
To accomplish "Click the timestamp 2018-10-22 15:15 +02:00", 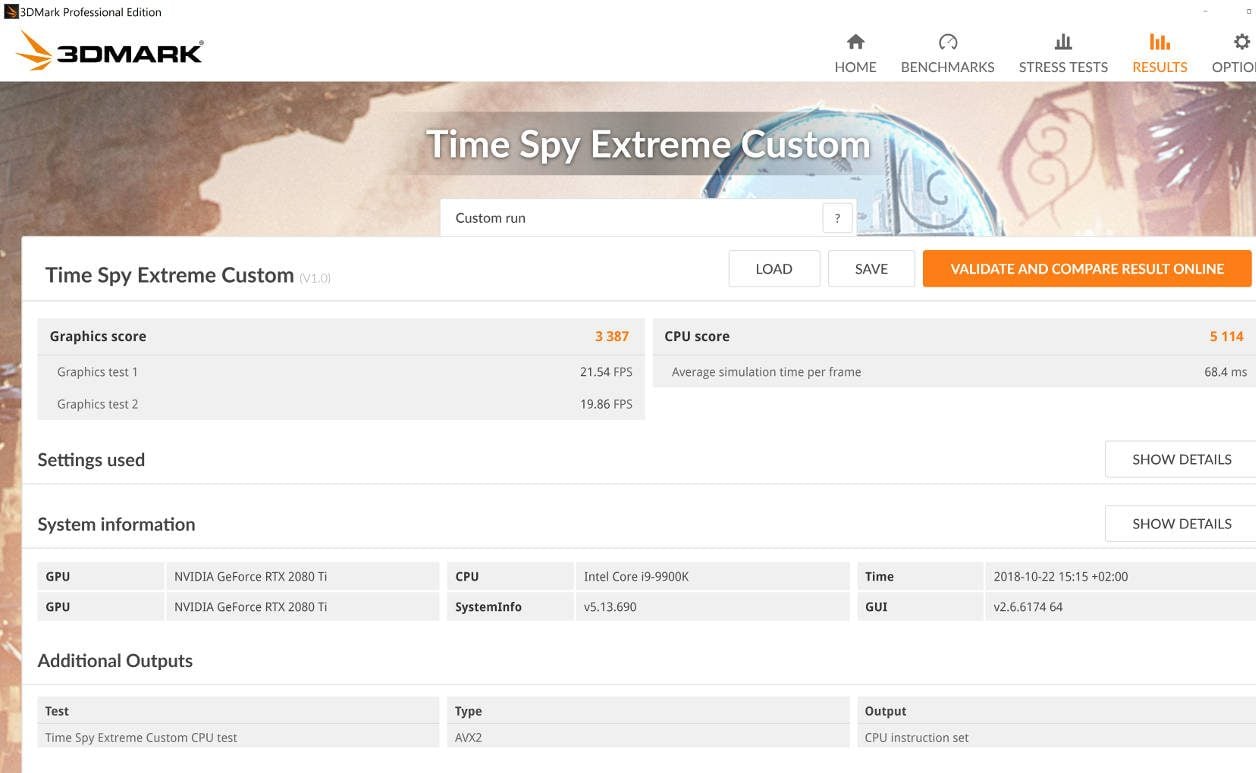I will click(x=1120, y=577).
